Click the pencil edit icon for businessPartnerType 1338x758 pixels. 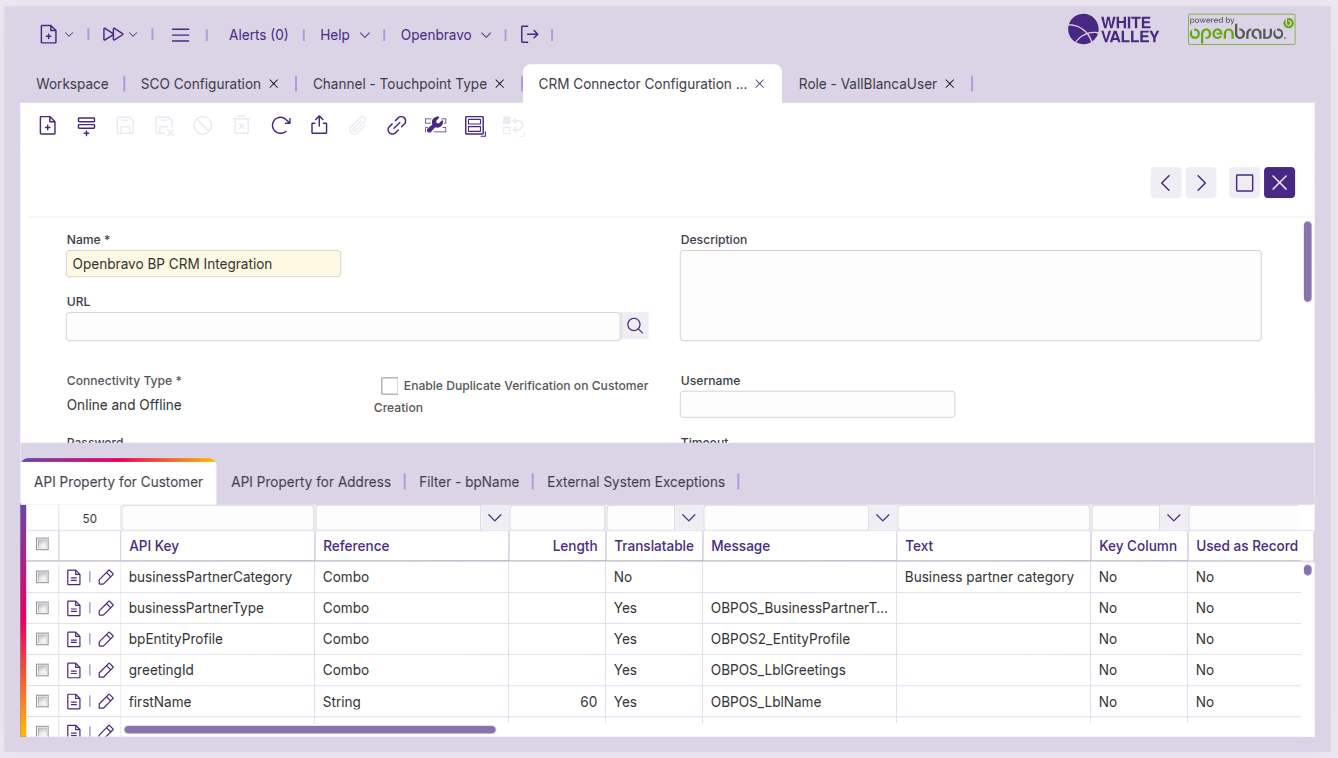click(106, 608)
